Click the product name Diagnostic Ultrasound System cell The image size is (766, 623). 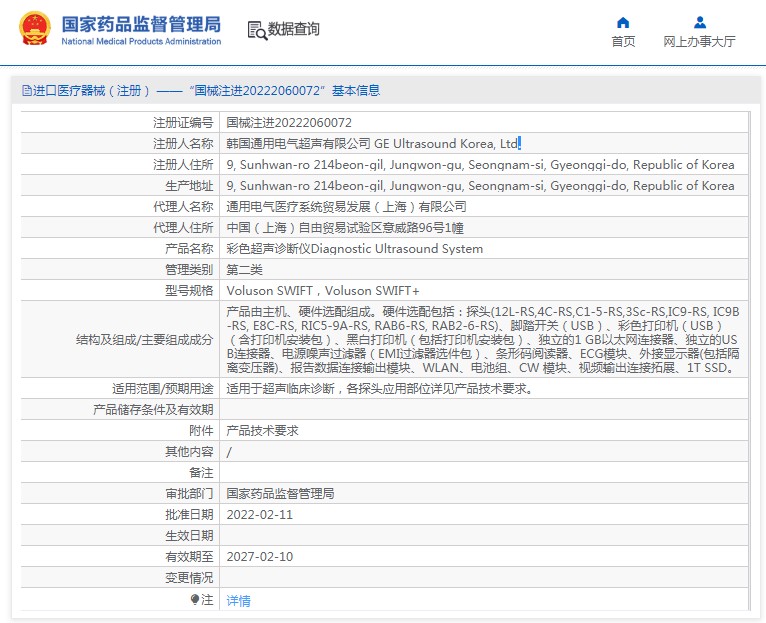coord(354,249)
